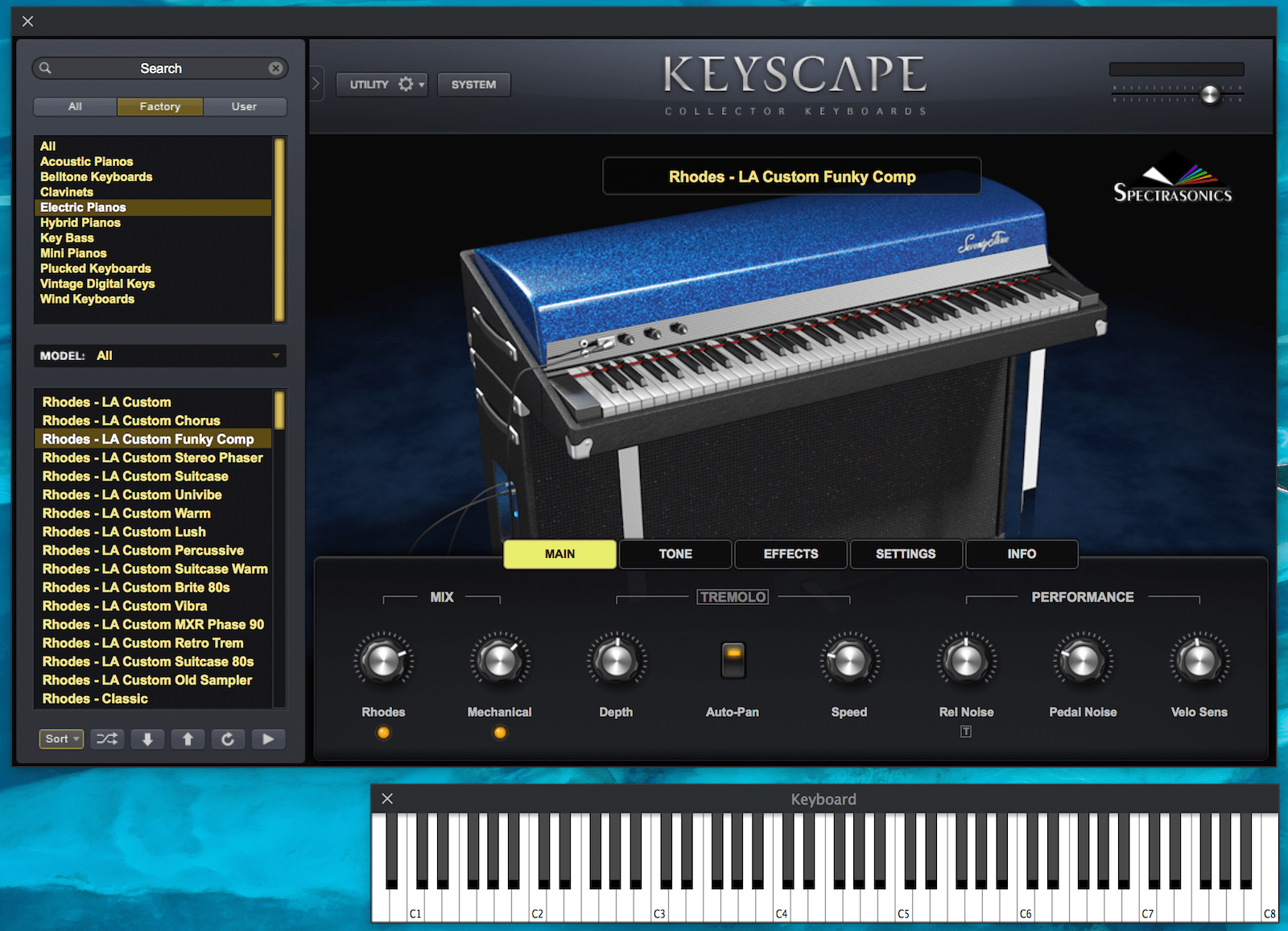This screenshot has width=1288, height=931.
Task: Open the Sort dropdown
Action: [61, 739]
